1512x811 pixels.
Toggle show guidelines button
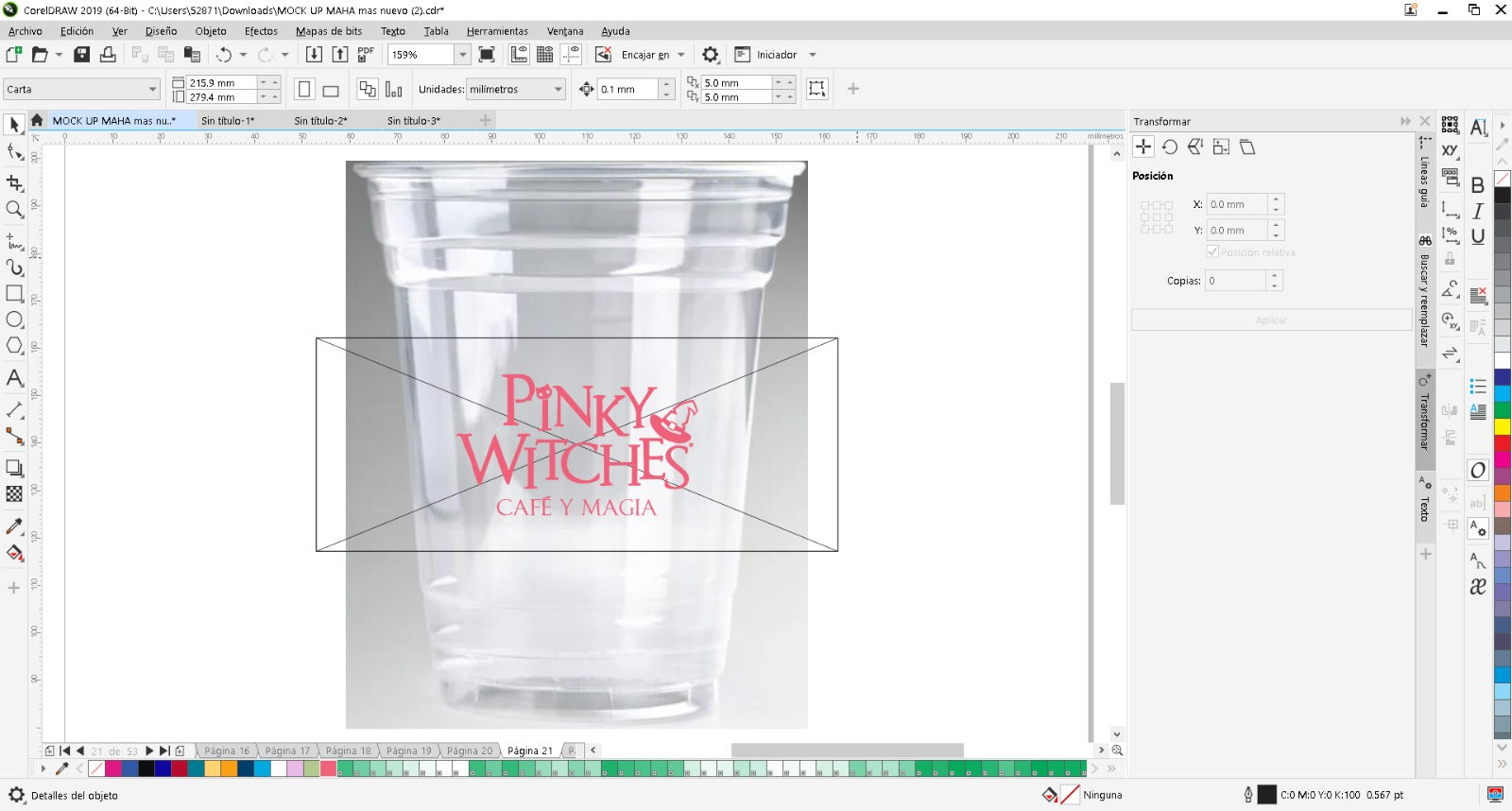pos(571,55)
